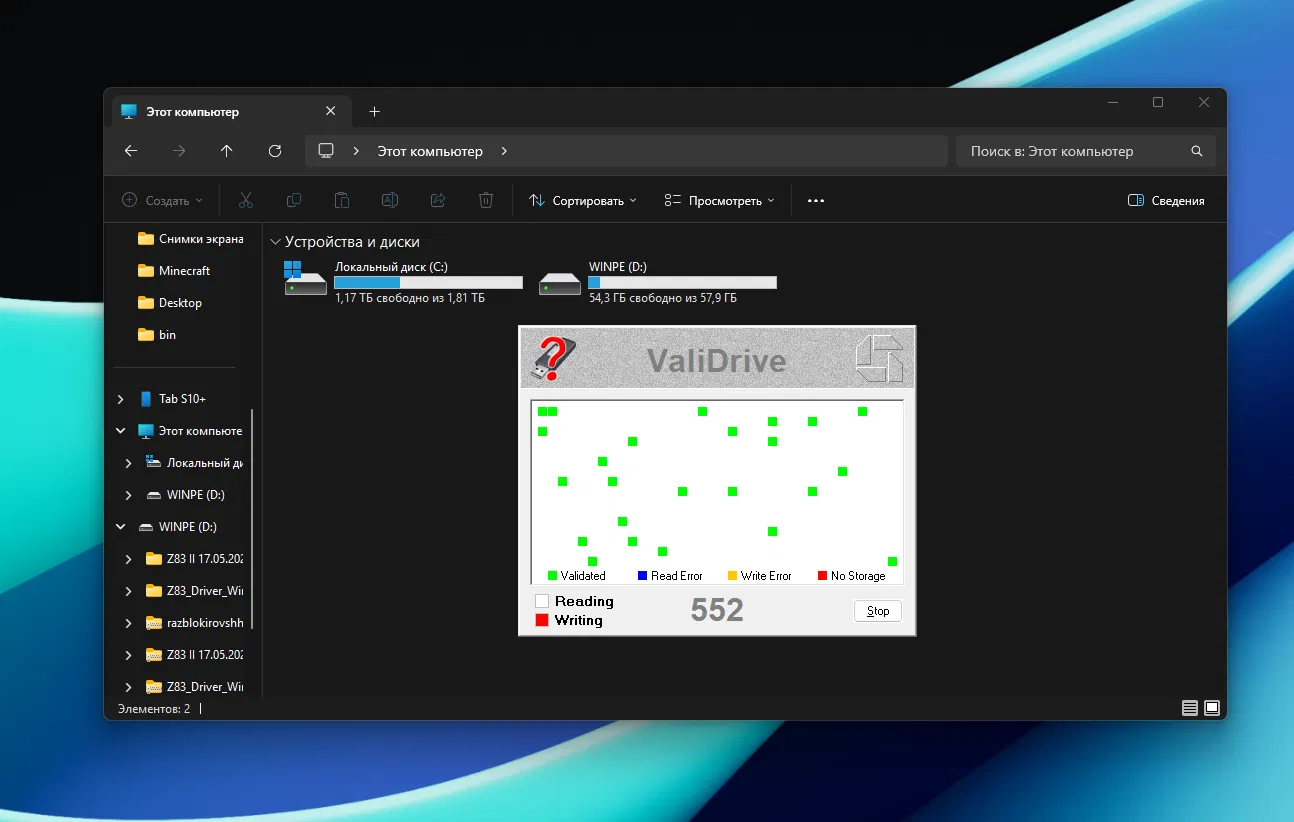
Task: Click the Back navigation arrow
Action: coord(131,151)
